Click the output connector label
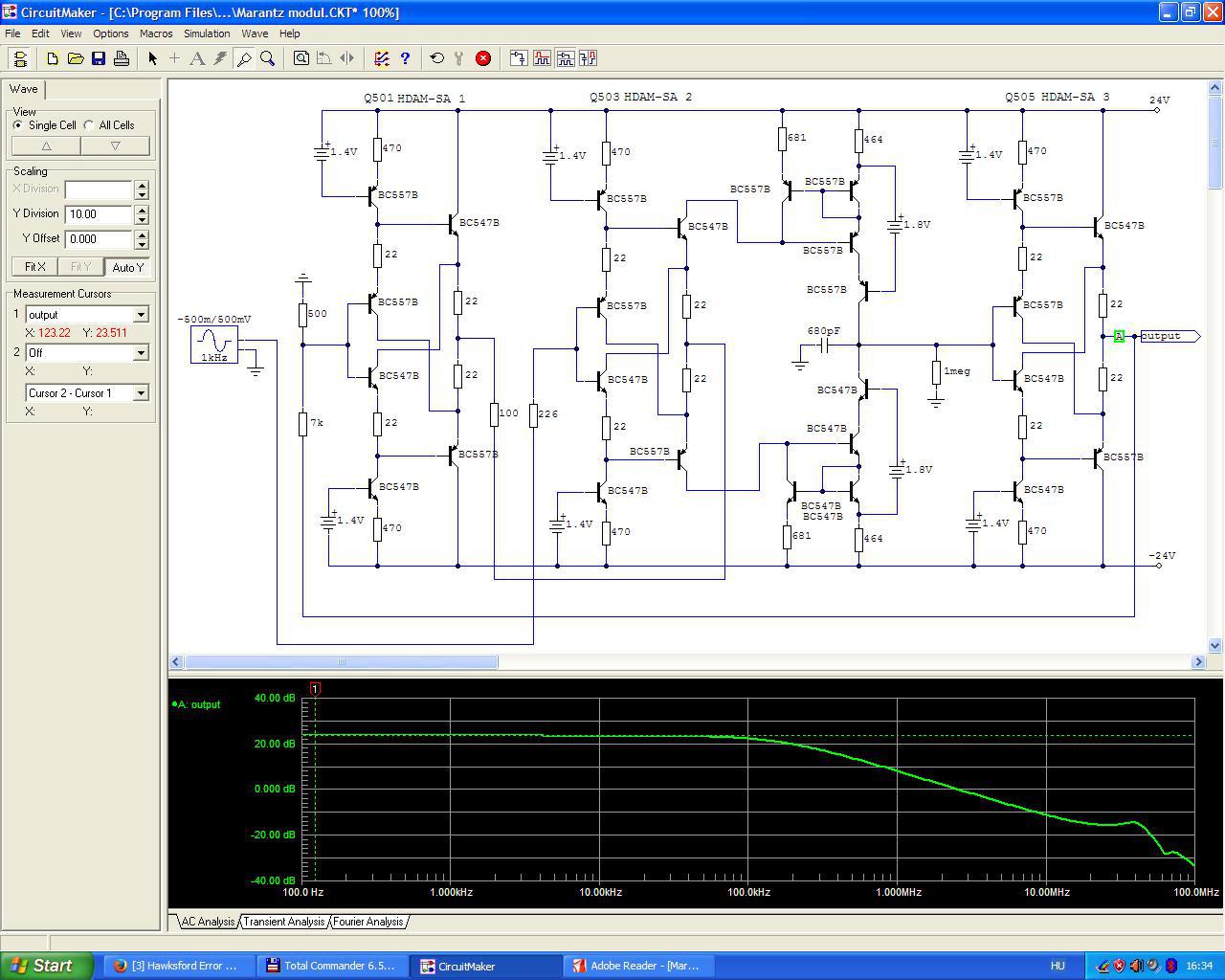 coord(1169,336)
